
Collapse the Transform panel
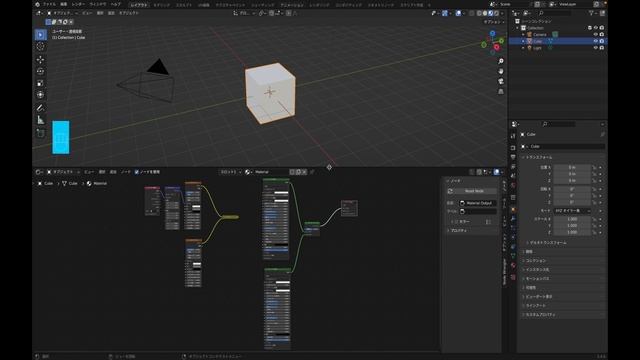(538, 157)
